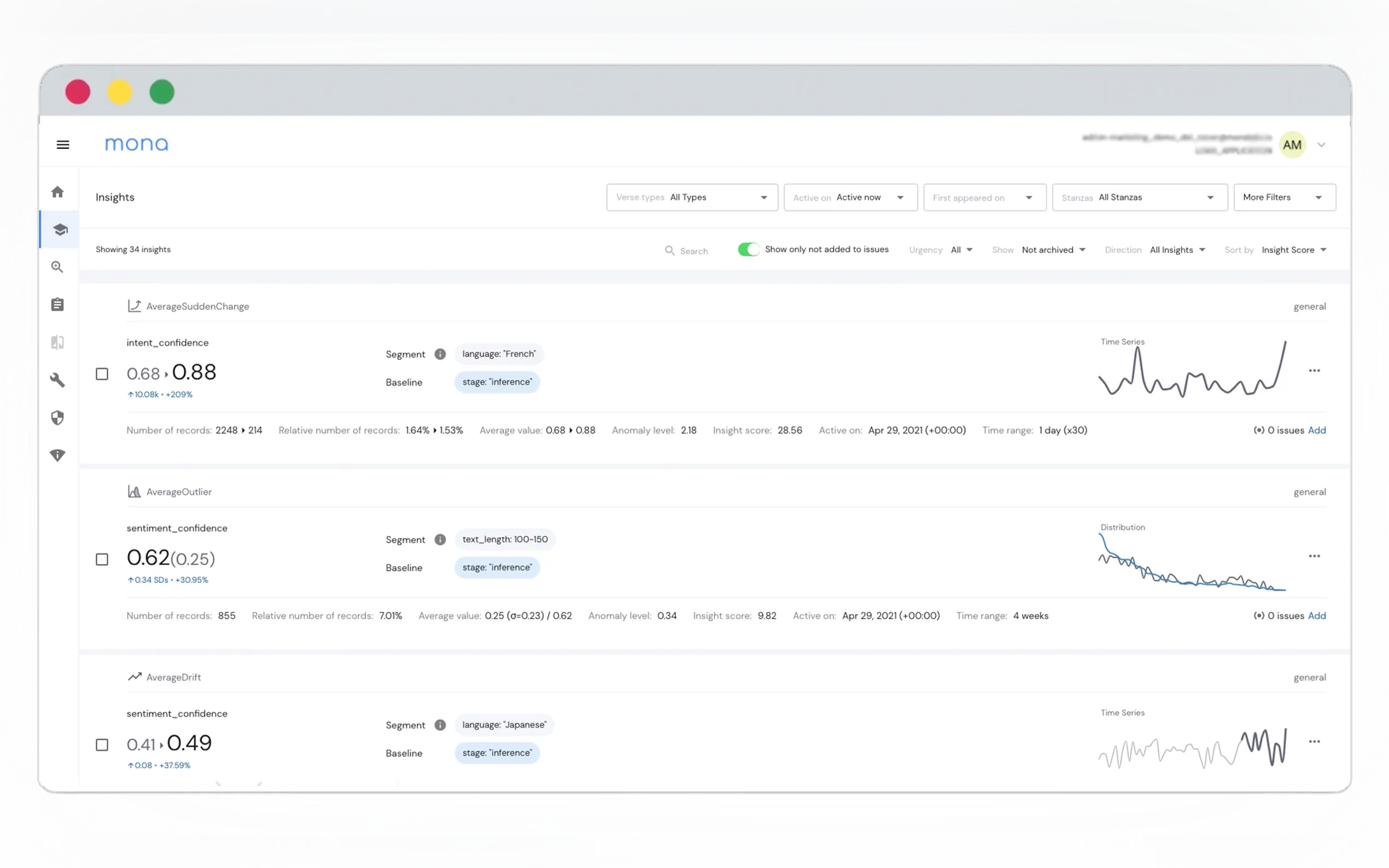
Task: Open the hamburger menu icon
Action: coord(63,145)
